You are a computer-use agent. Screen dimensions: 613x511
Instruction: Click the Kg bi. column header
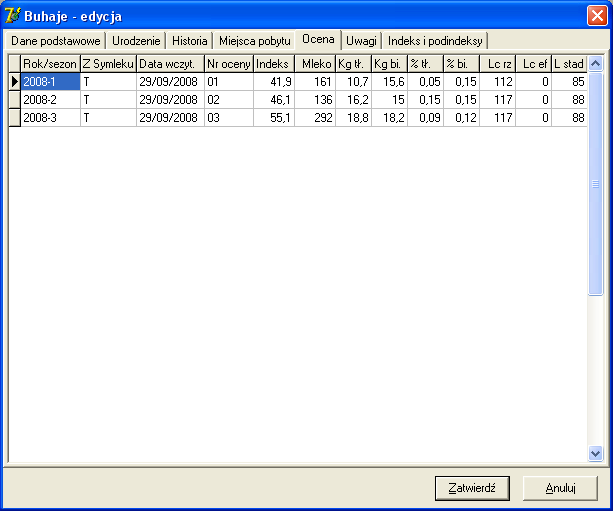[389, 64]
